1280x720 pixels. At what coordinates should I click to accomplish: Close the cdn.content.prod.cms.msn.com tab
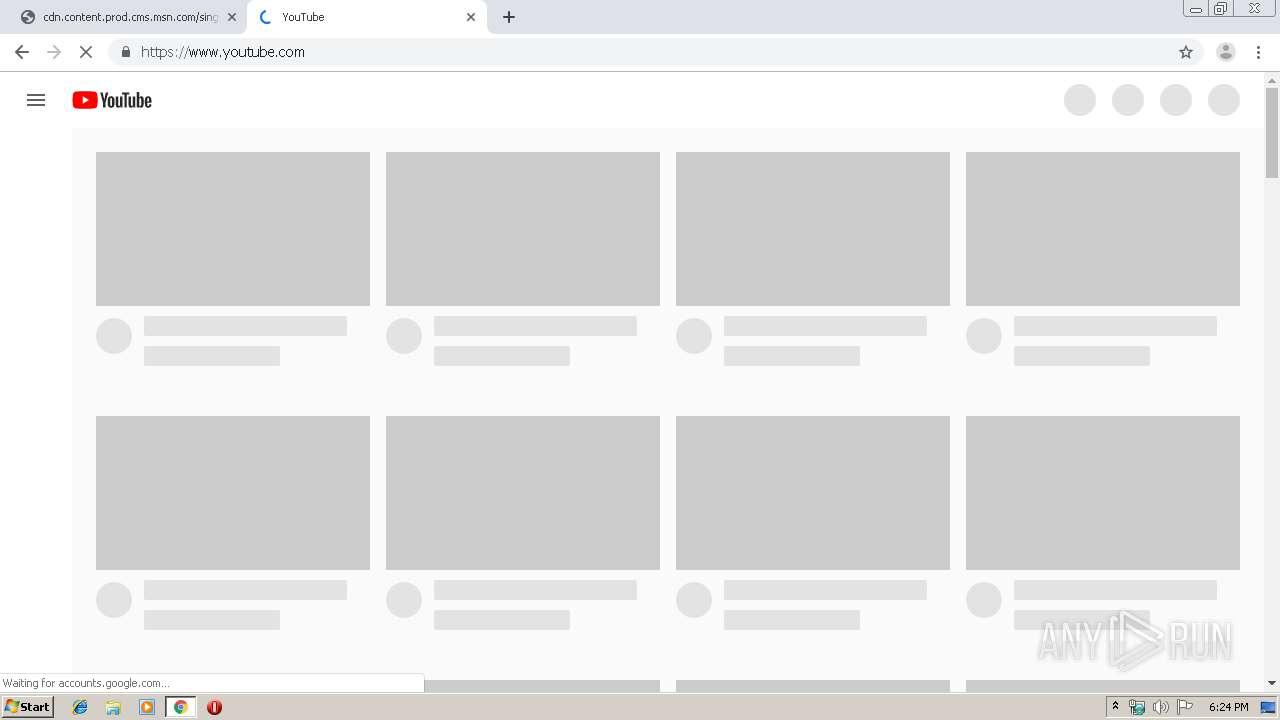point(232,17)
